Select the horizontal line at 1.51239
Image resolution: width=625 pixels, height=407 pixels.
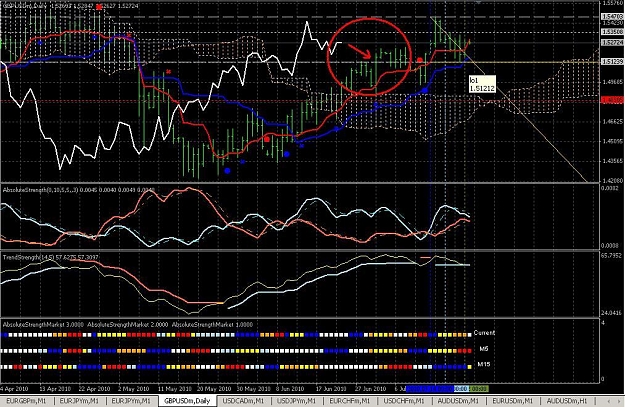(299, 62)
